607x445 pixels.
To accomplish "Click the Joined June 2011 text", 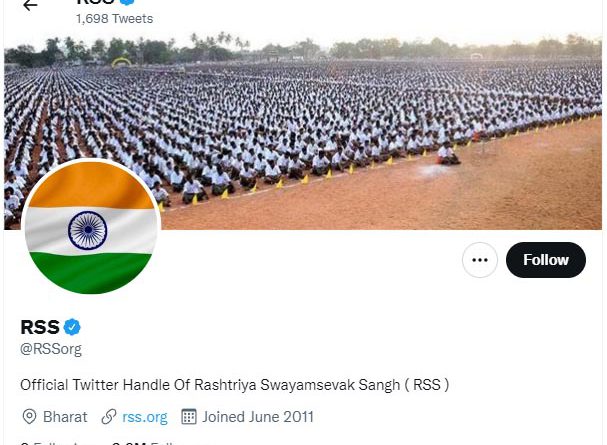I will (x=258, y=417).
